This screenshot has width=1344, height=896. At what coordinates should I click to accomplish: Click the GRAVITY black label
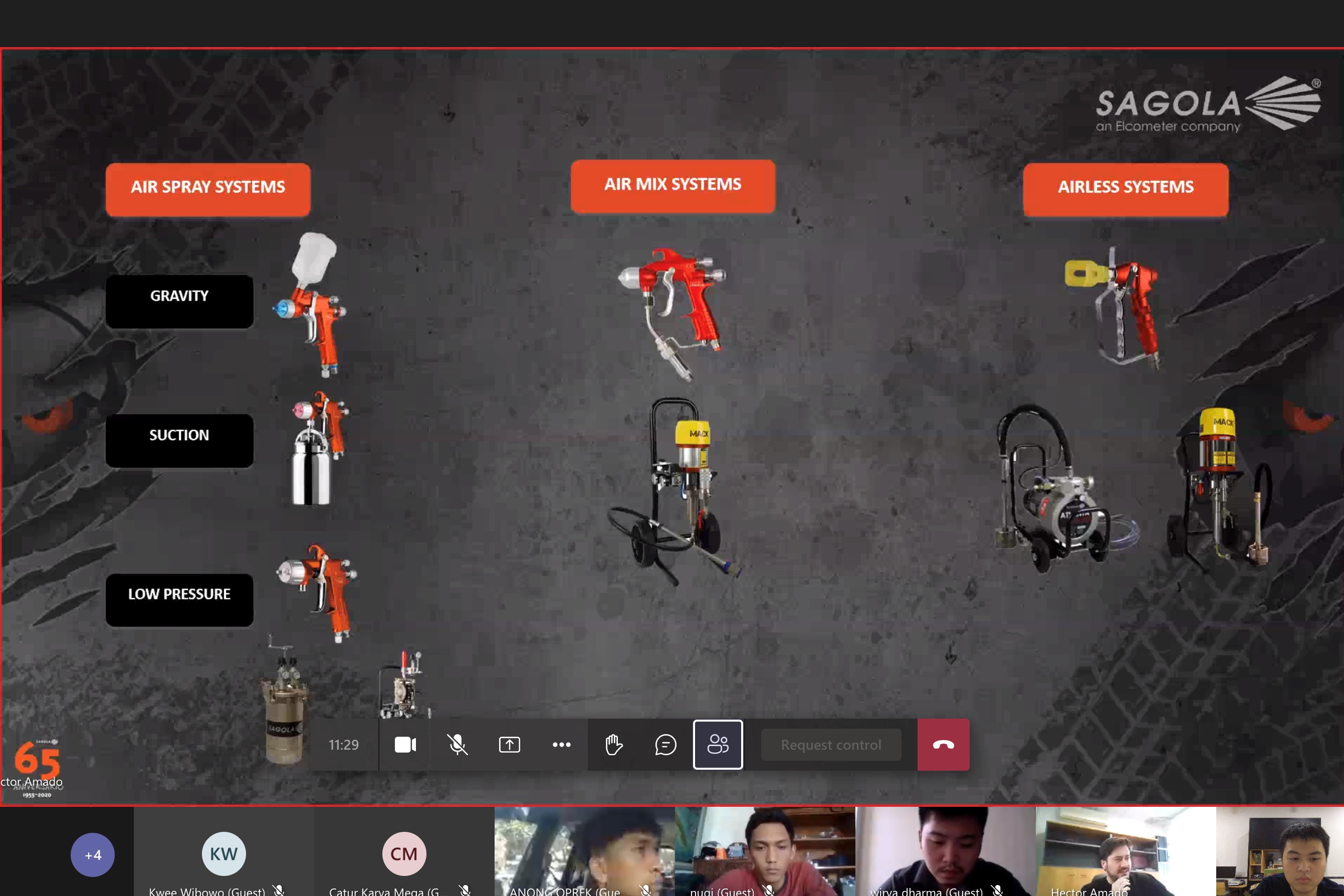coord(179,300)
